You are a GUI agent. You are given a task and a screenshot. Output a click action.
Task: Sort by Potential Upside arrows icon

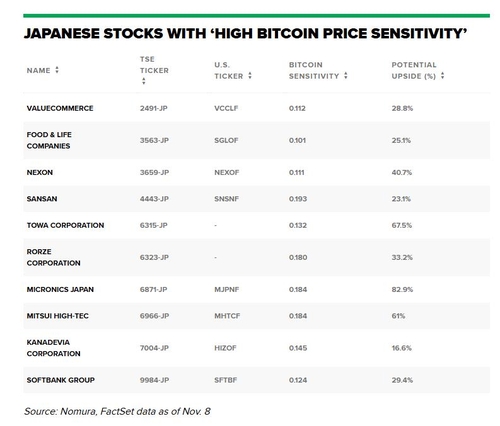point(442,76)
